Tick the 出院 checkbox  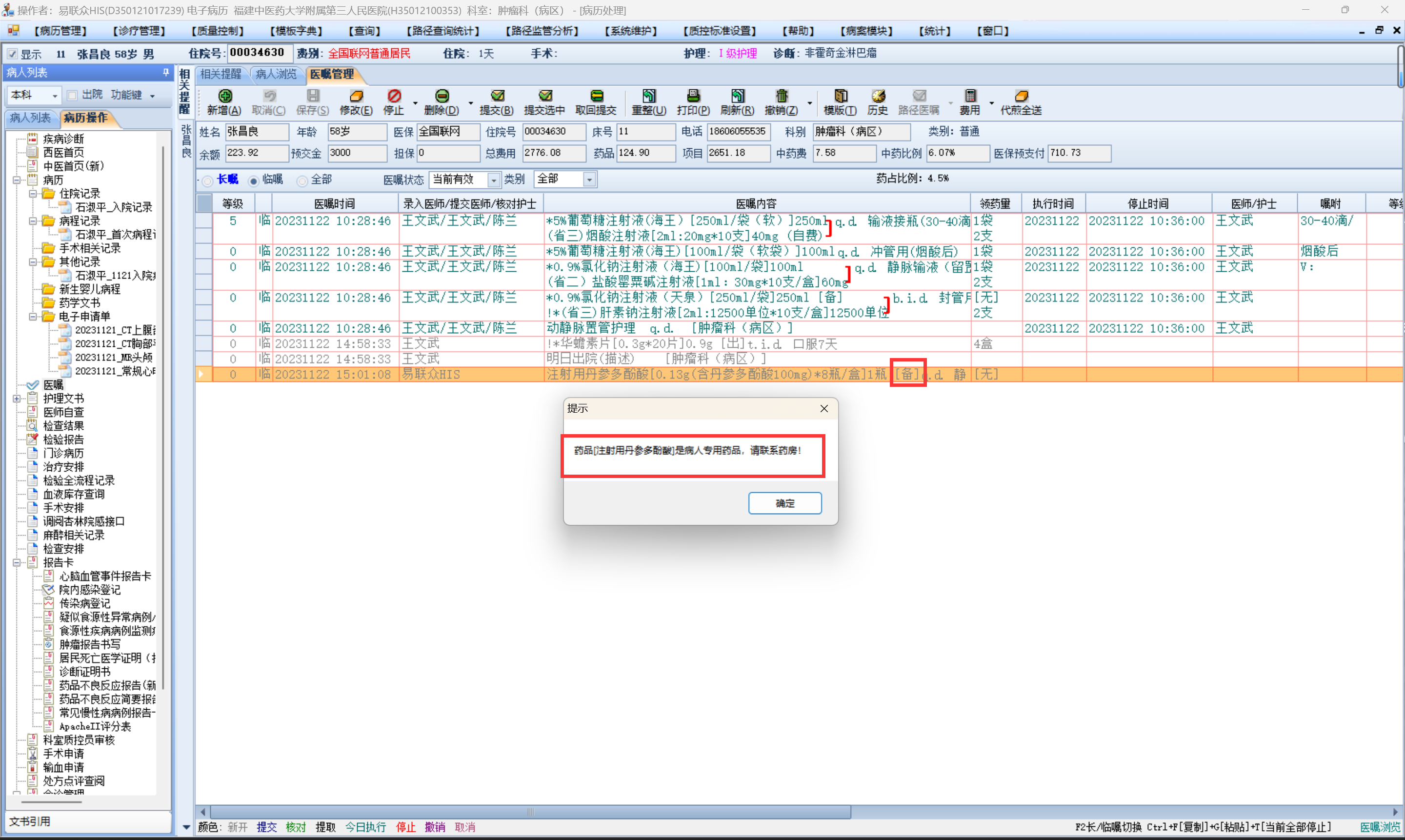(x=73, y=95)
